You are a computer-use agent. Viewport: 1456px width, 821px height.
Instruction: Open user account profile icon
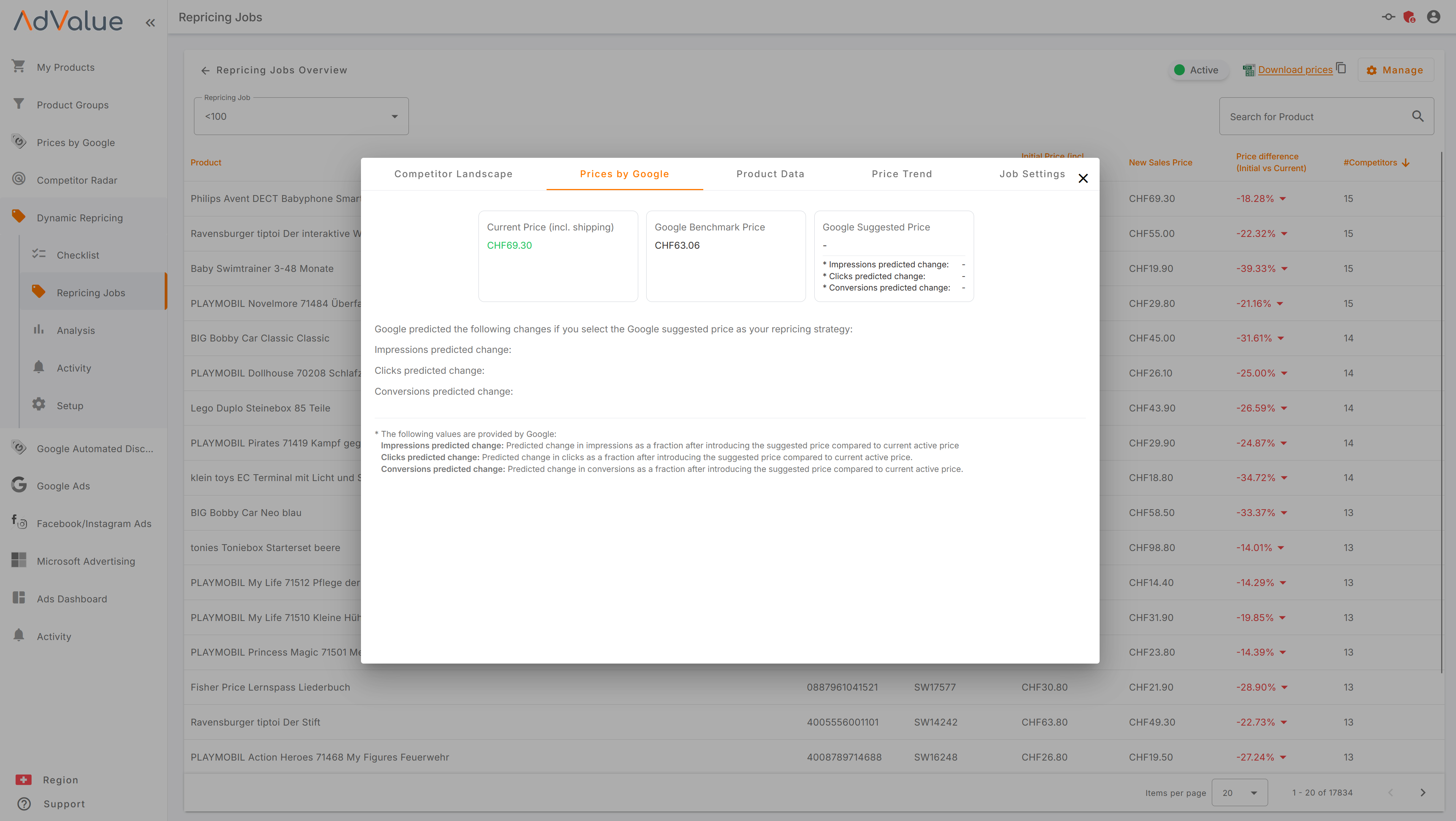tap(1434, 17)
